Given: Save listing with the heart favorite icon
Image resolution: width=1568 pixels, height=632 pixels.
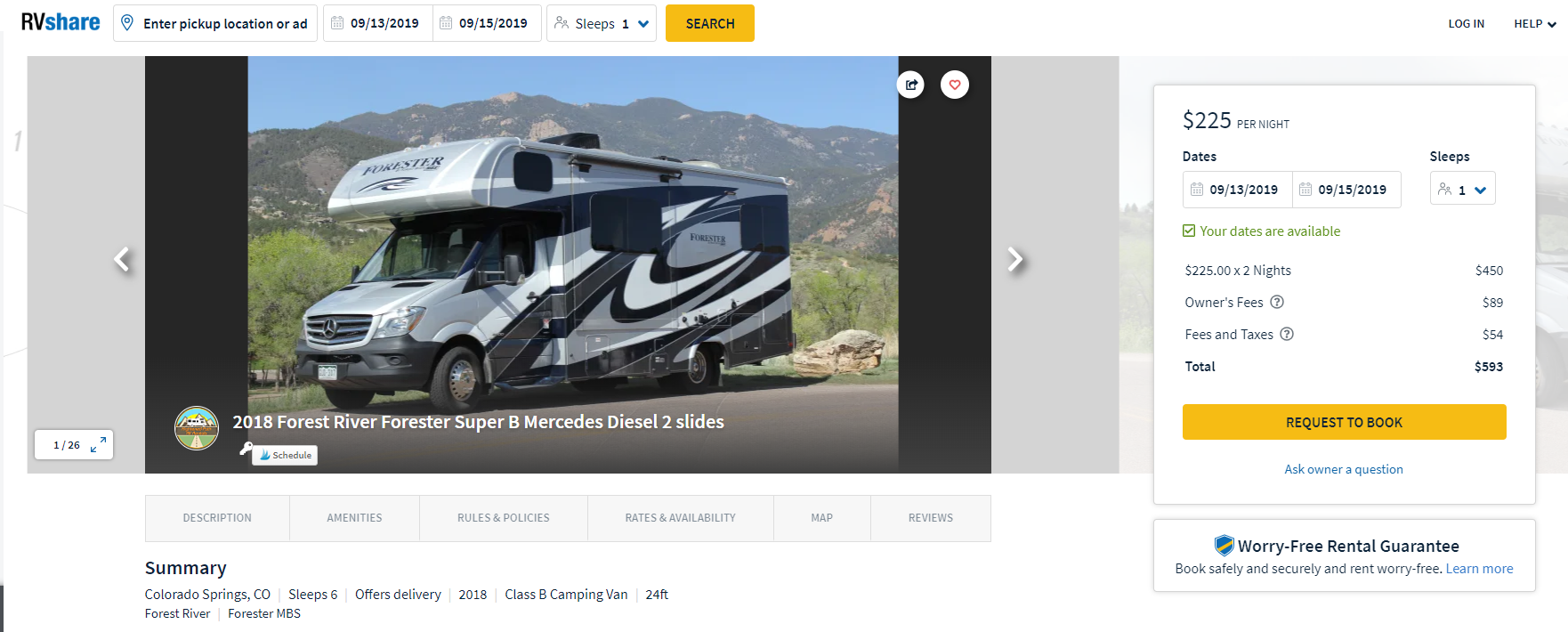Looking at the screenshot, I should 955,85.
